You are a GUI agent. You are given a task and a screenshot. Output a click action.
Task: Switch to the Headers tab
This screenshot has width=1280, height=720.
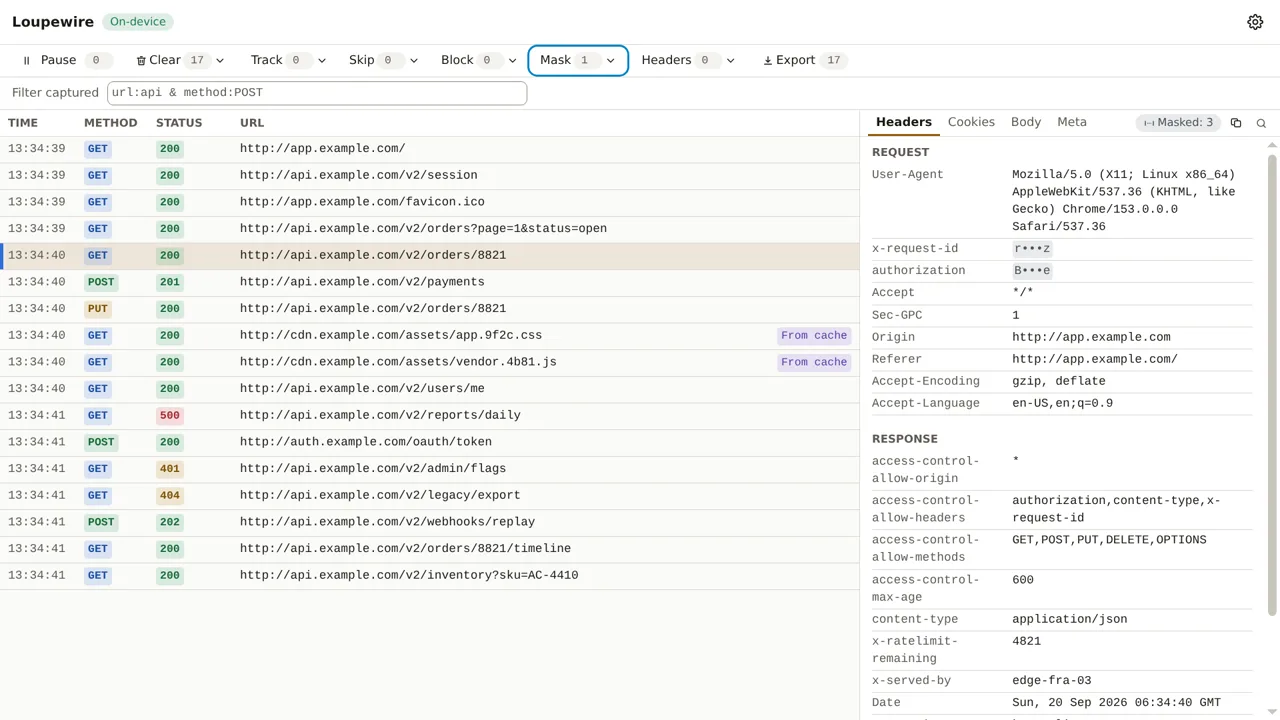pyautogui.click(x=904, y=122)
